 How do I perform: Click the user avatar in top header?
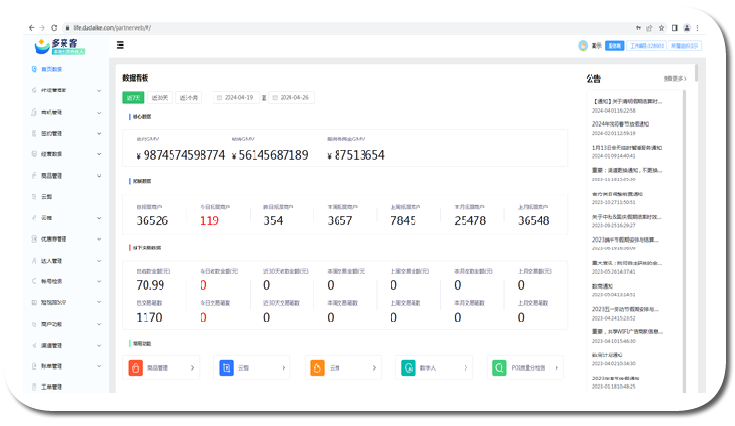[x=583, y=45]
